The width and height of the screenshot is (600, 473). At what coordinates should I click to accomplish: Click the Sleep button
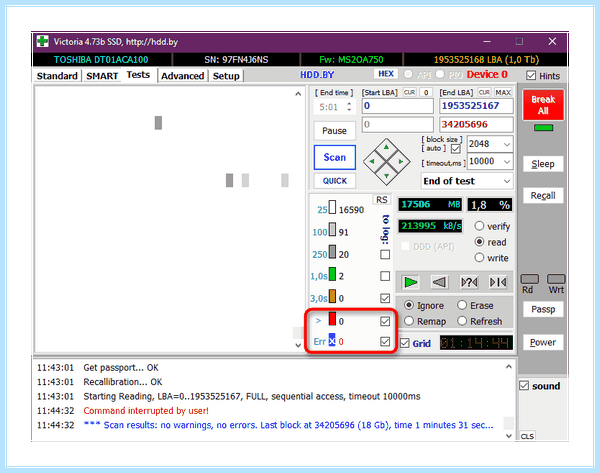click(x=543, y=164)
